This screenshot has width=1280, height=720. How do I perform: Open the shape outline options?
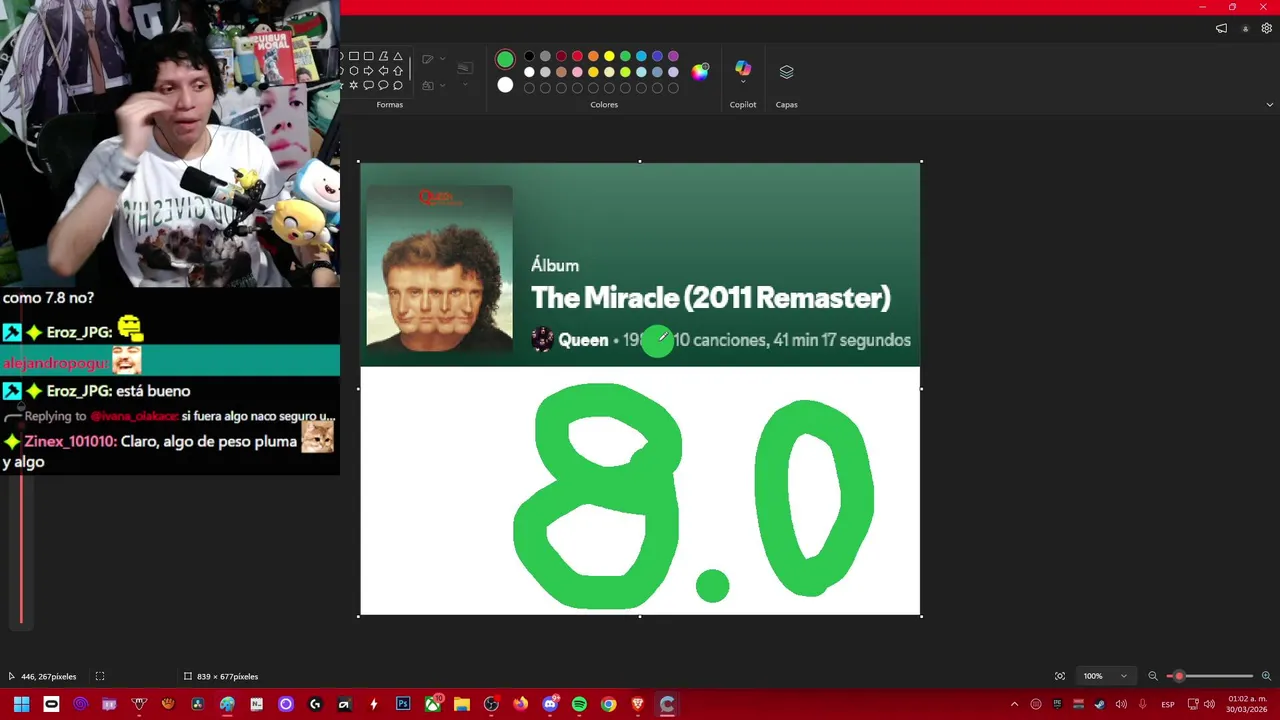click(433, 59)
